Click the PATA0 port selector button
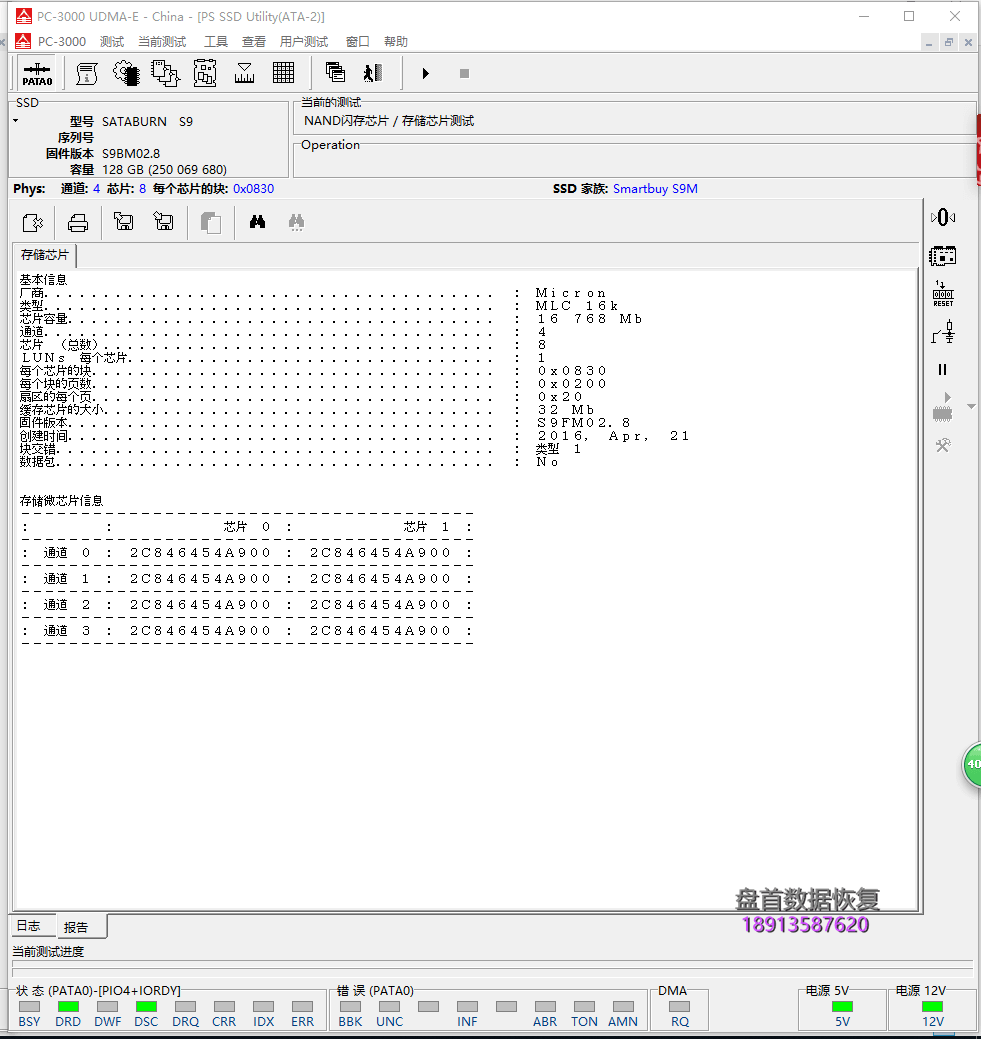The image size is (981, 1039). [37, 74]
